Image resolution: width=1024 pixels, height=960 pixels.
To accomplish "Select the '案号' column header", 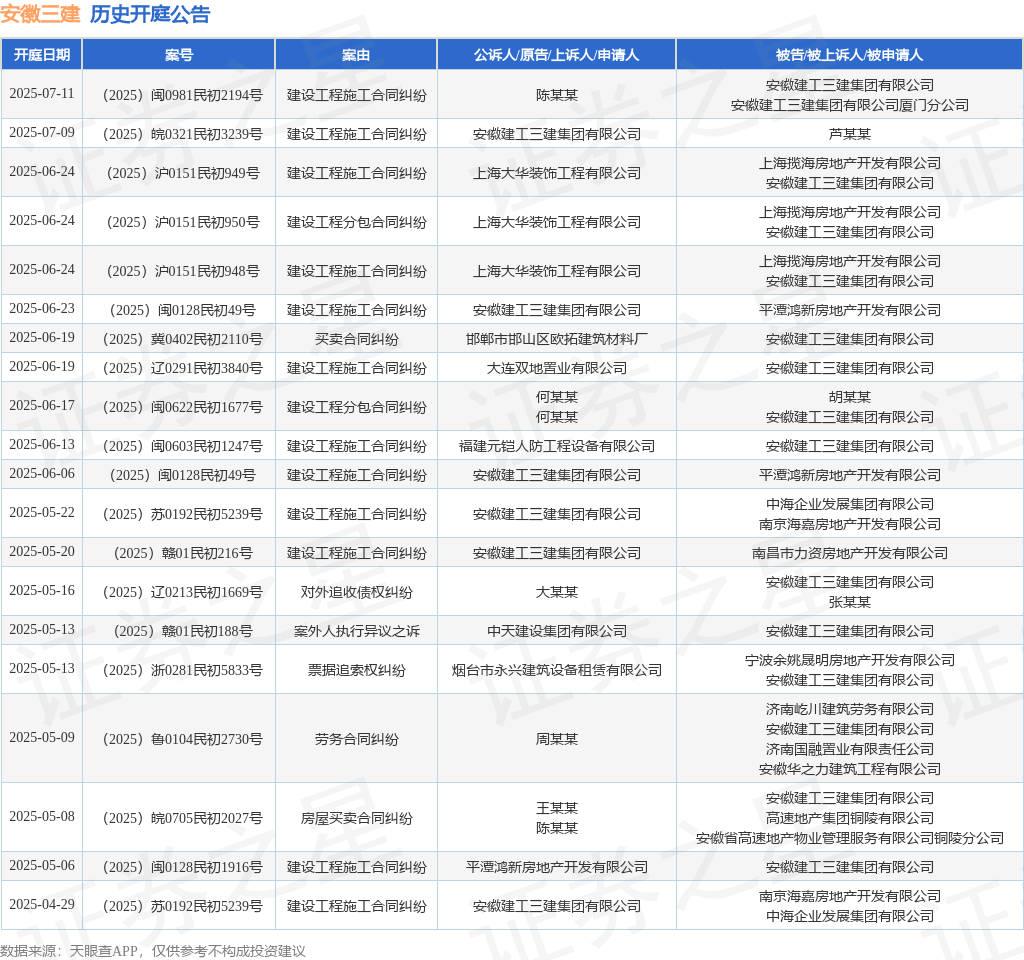I will 179,55.
